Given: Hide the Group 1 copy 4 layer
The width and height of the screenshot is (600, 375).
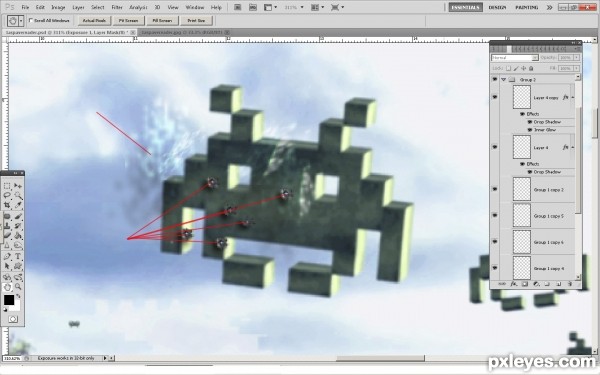Looking at the screenshot, I should pos(495,268).
